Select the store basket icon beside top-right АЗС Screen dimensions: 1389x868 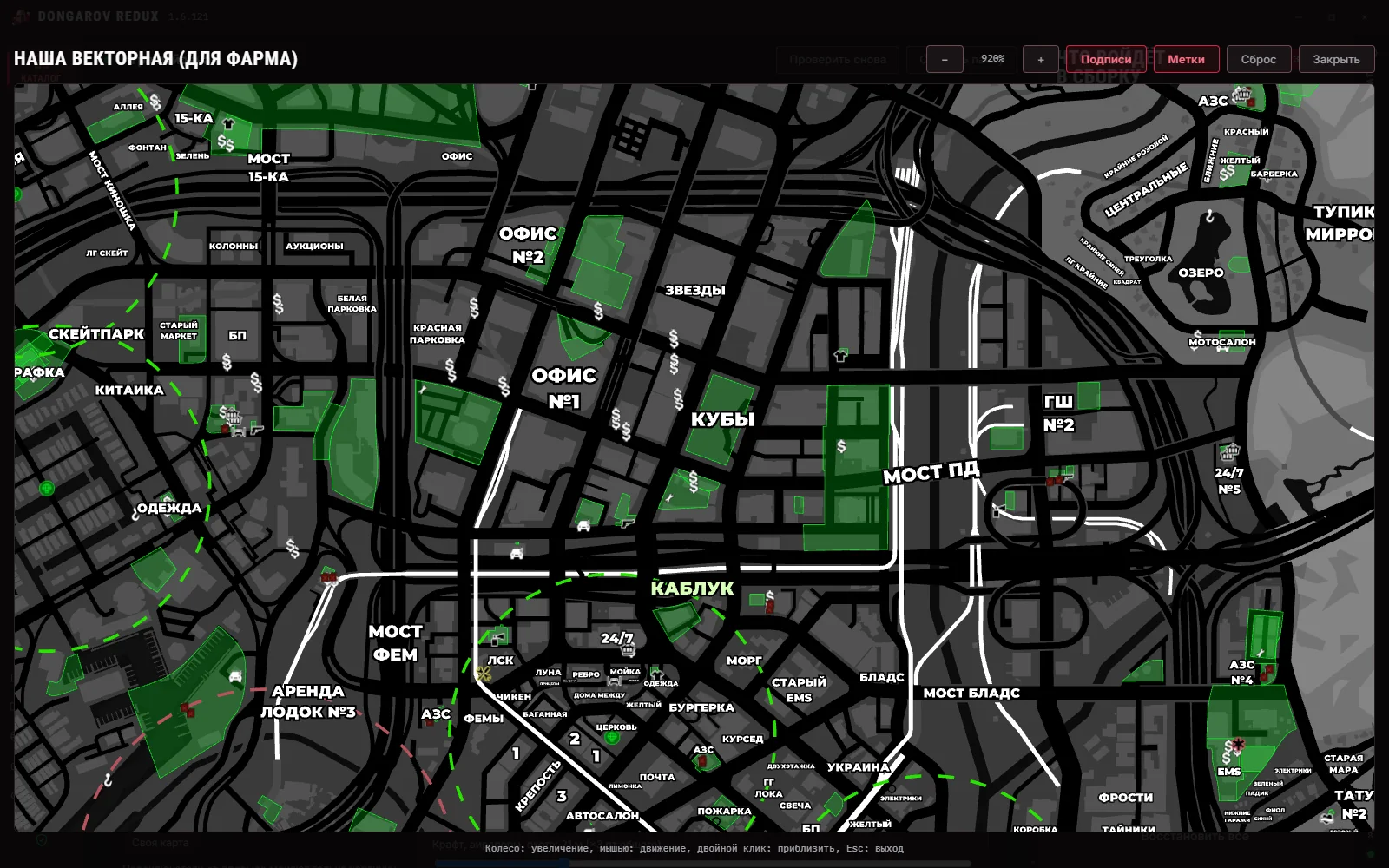[1242, 95]
